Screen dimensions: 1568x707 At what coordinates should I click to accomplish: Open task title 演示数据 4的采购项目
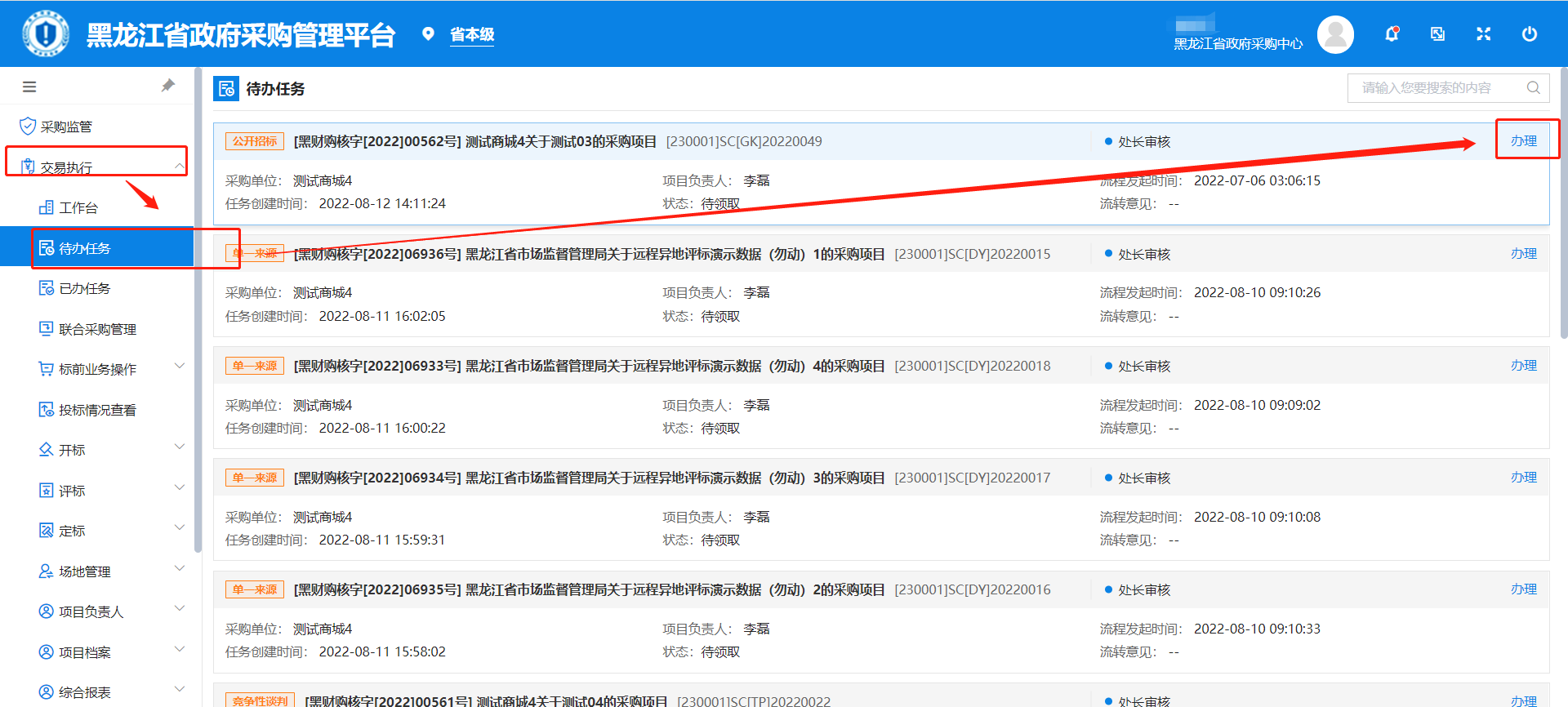[x=590, y=366]
